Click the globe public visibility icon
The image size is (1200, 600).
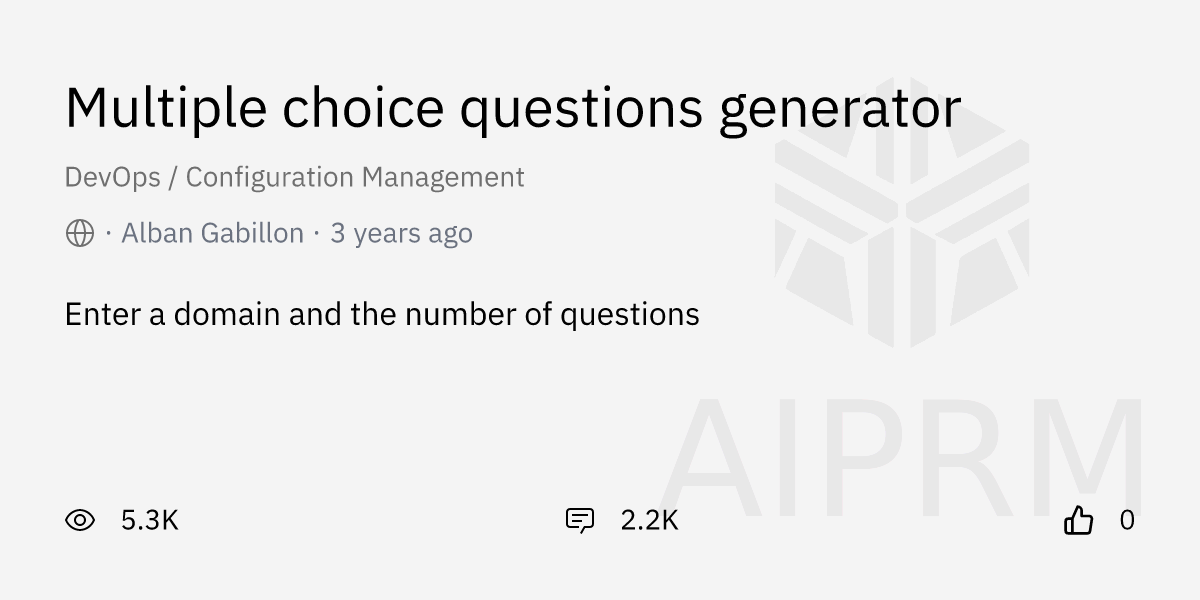pos(80,234)
